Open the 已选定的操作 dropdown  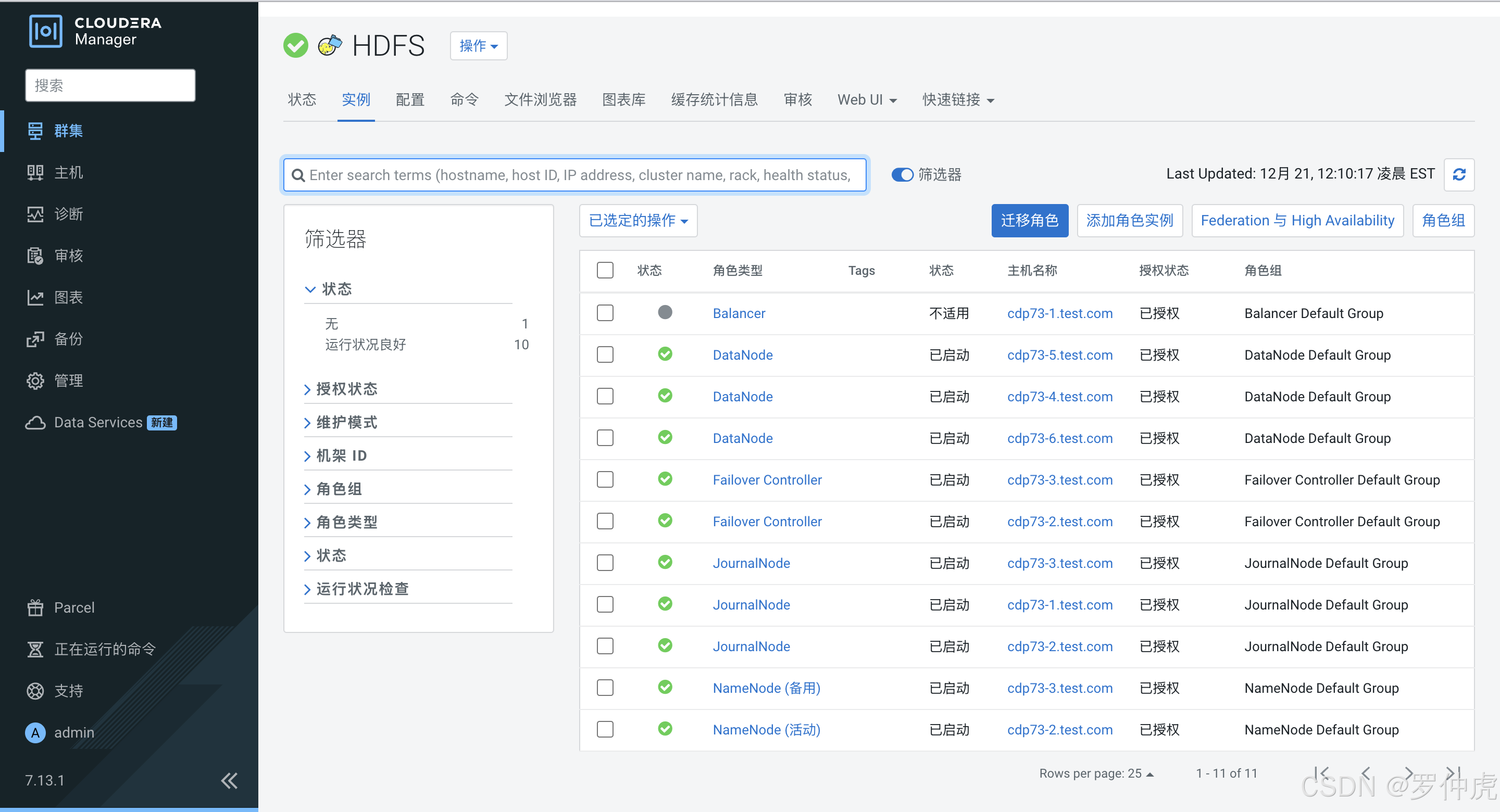click(637, 221)
